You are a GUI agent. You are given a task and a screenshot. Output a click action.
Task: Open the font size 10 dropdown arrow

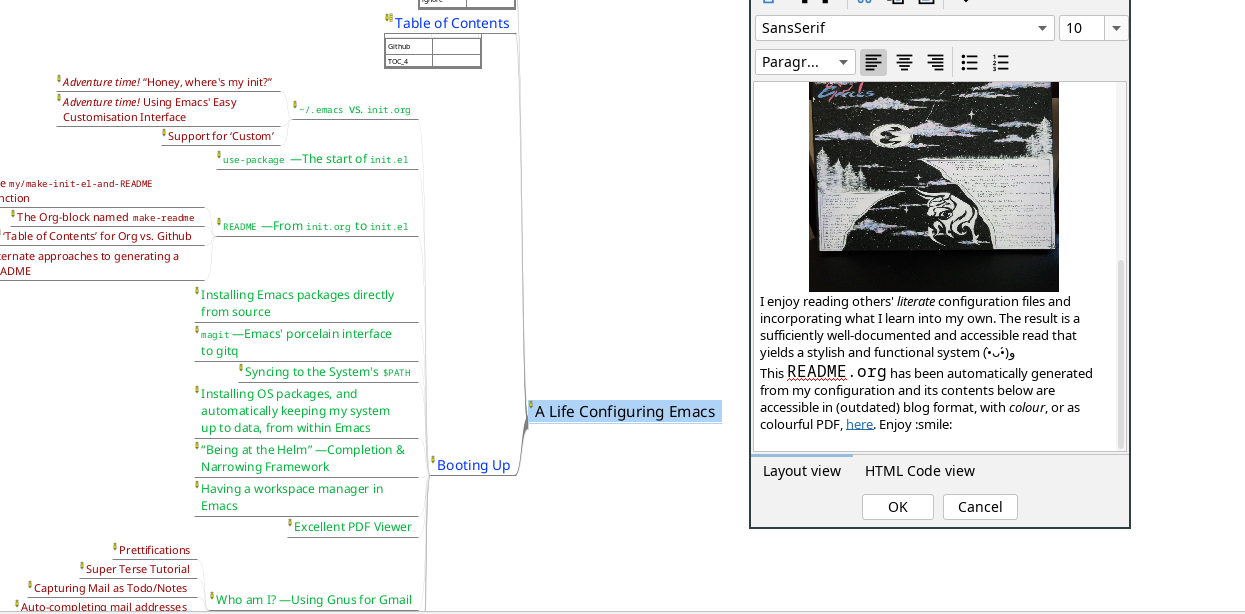[1116, 28]
